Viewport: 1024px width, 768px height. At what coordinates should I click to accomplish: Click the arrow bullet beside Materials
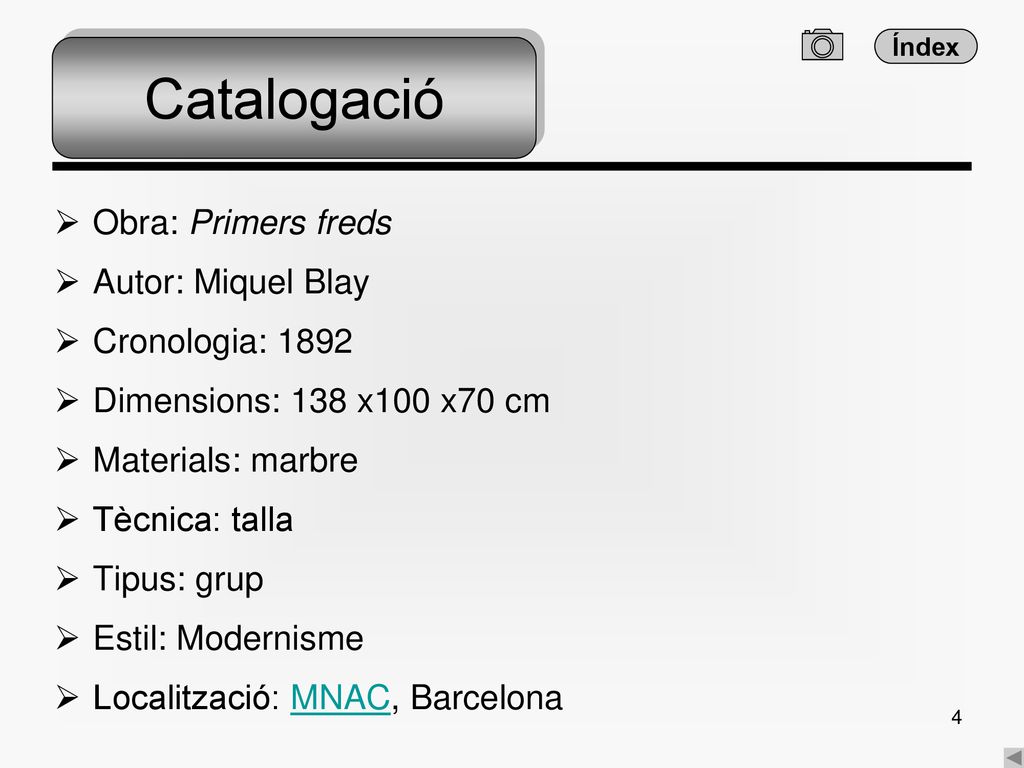[x=67, y=460]
